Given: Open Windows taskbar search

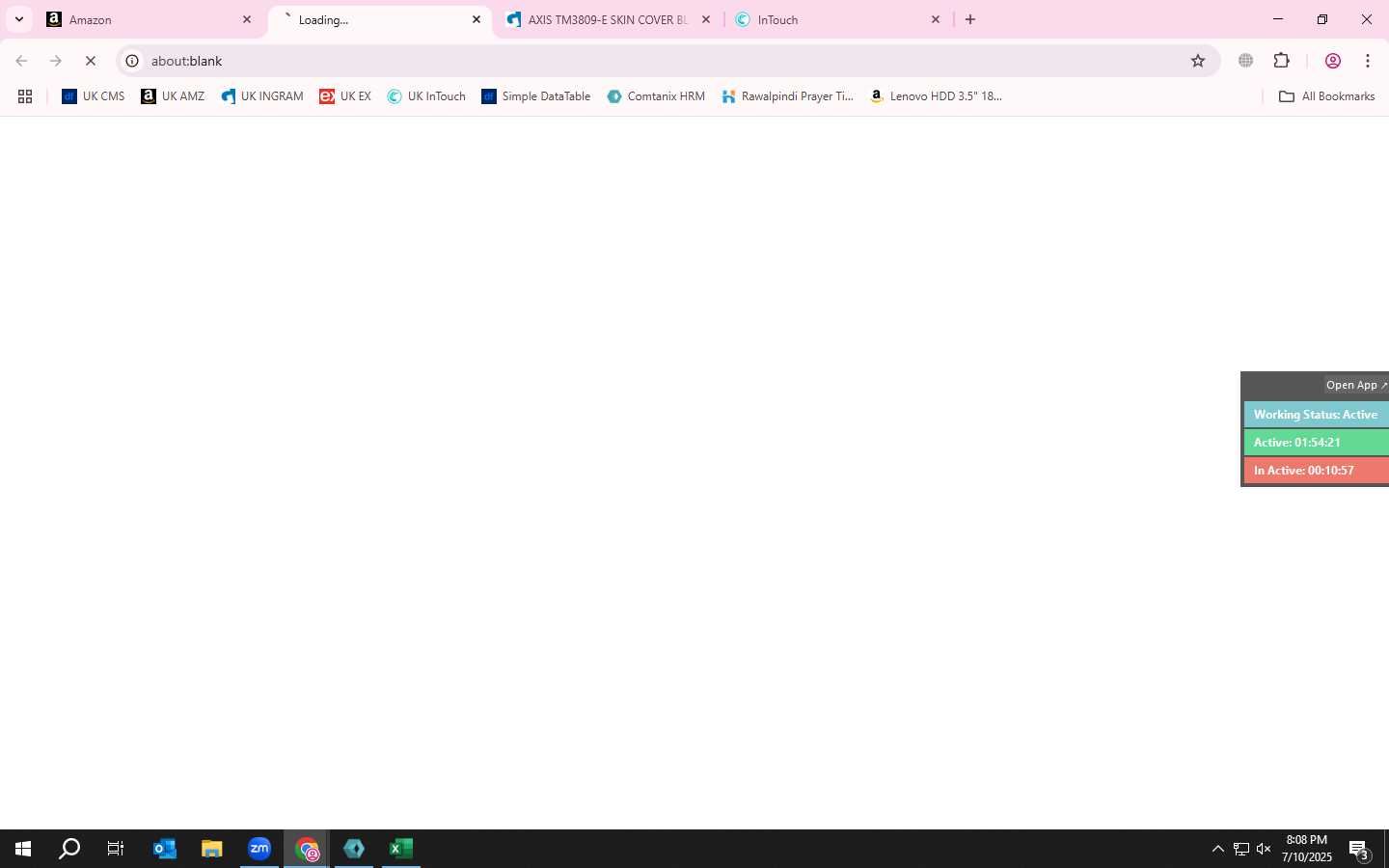Looking at the screenshot, I should 69,849.
